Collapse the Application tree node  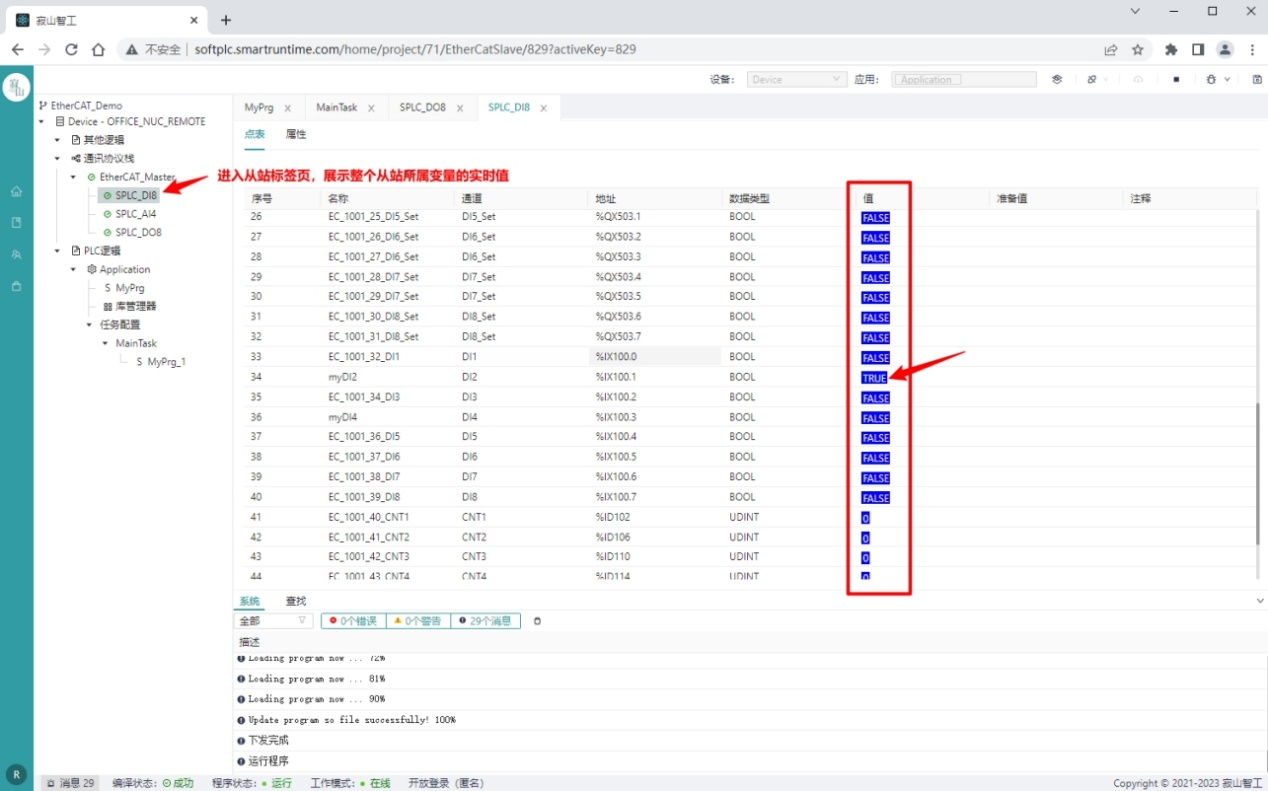pyautogui.click(x=73, y=270)
